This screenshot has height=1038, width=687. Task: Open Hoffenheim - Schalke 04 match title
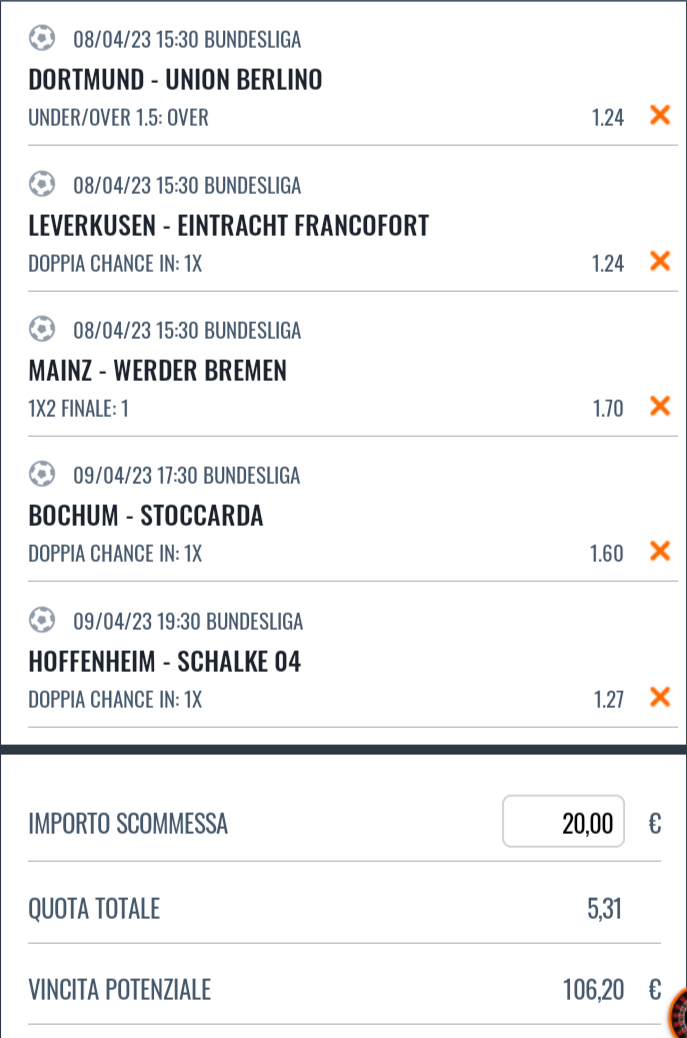click(165, 662)
